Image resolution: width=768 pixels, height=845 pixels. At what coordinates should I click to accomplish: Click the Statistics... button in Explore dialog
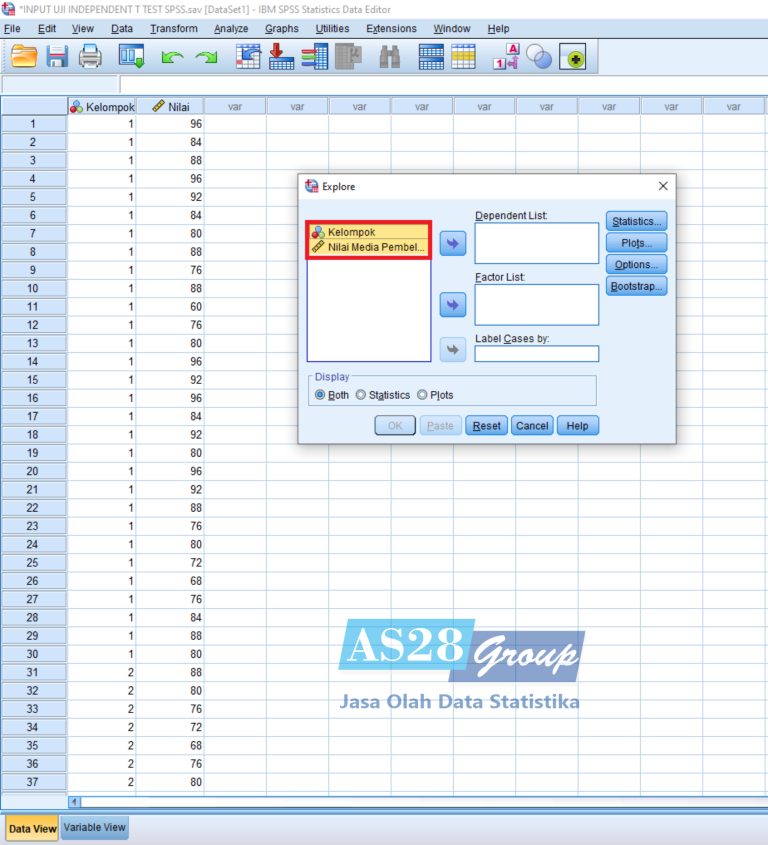636,221
